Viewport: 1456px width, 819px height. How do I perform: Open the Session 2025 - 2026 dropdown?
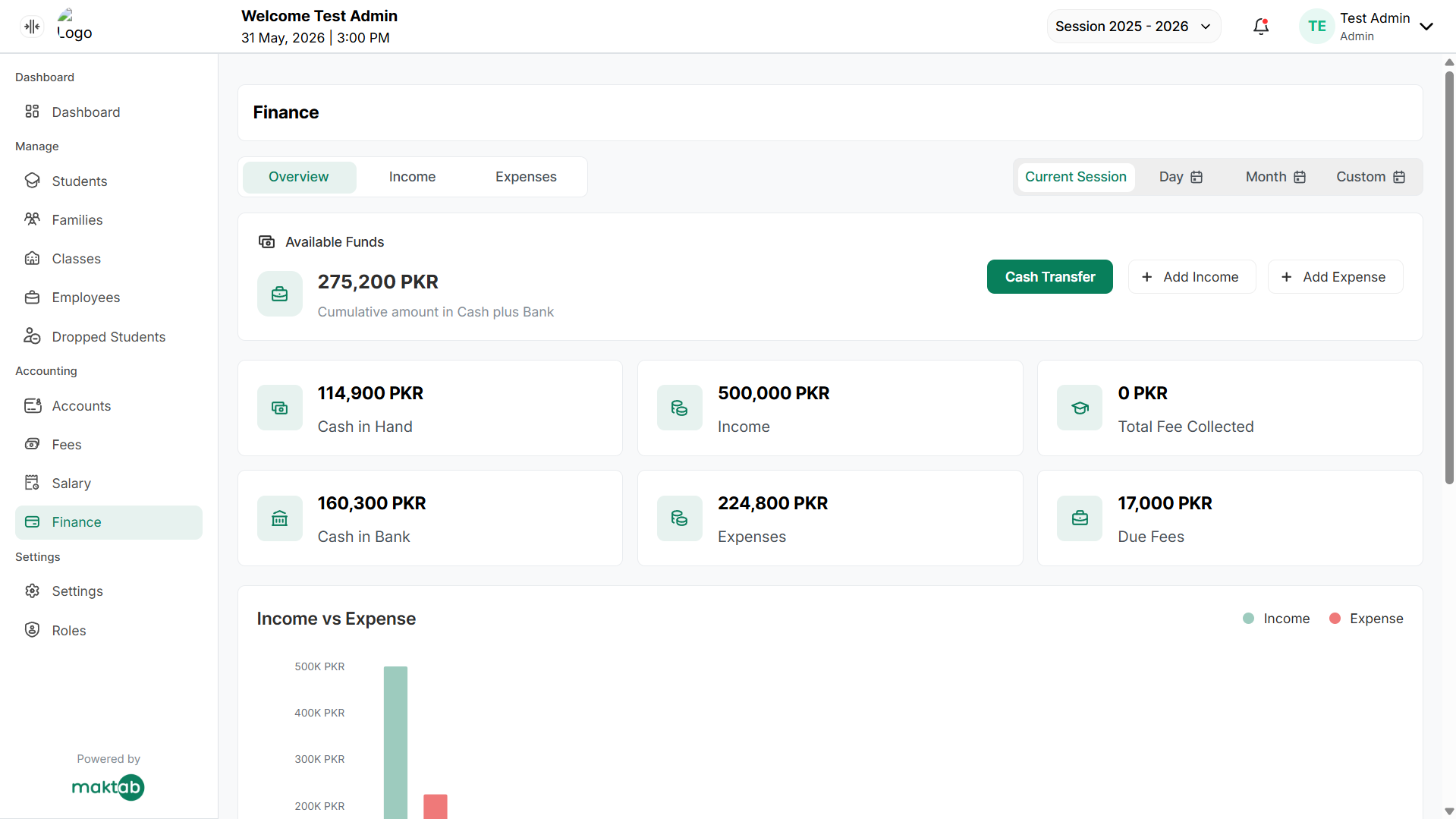[x=1134, y=27]
